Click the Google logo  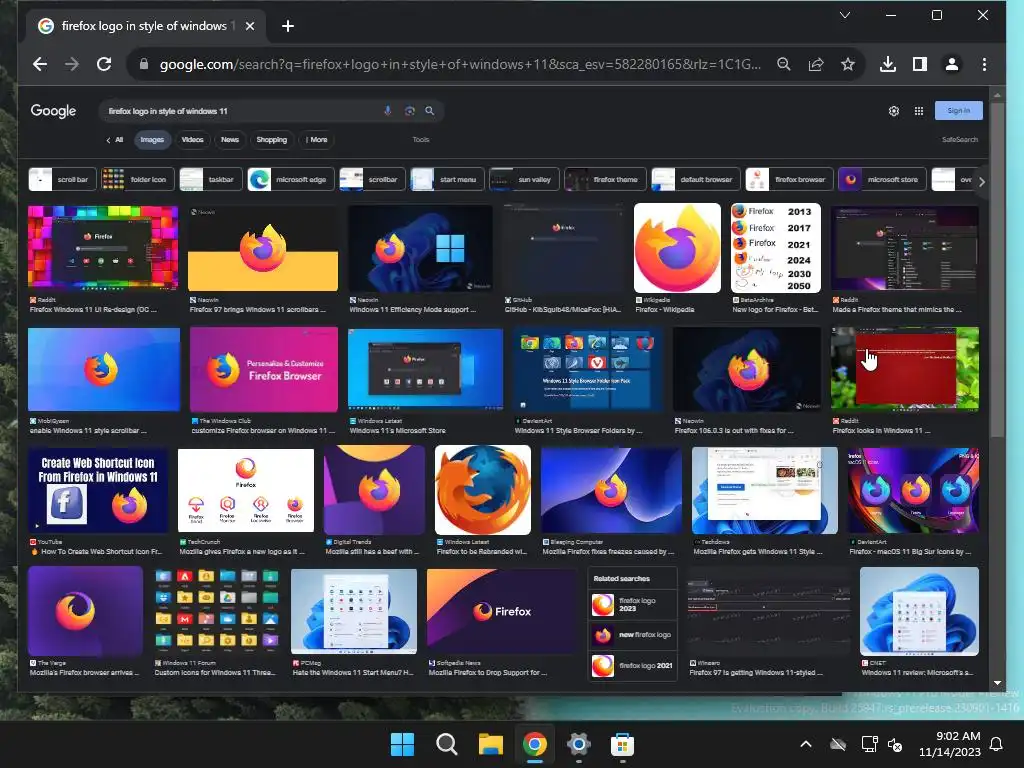pyautogui.click(x=53, y=111)
